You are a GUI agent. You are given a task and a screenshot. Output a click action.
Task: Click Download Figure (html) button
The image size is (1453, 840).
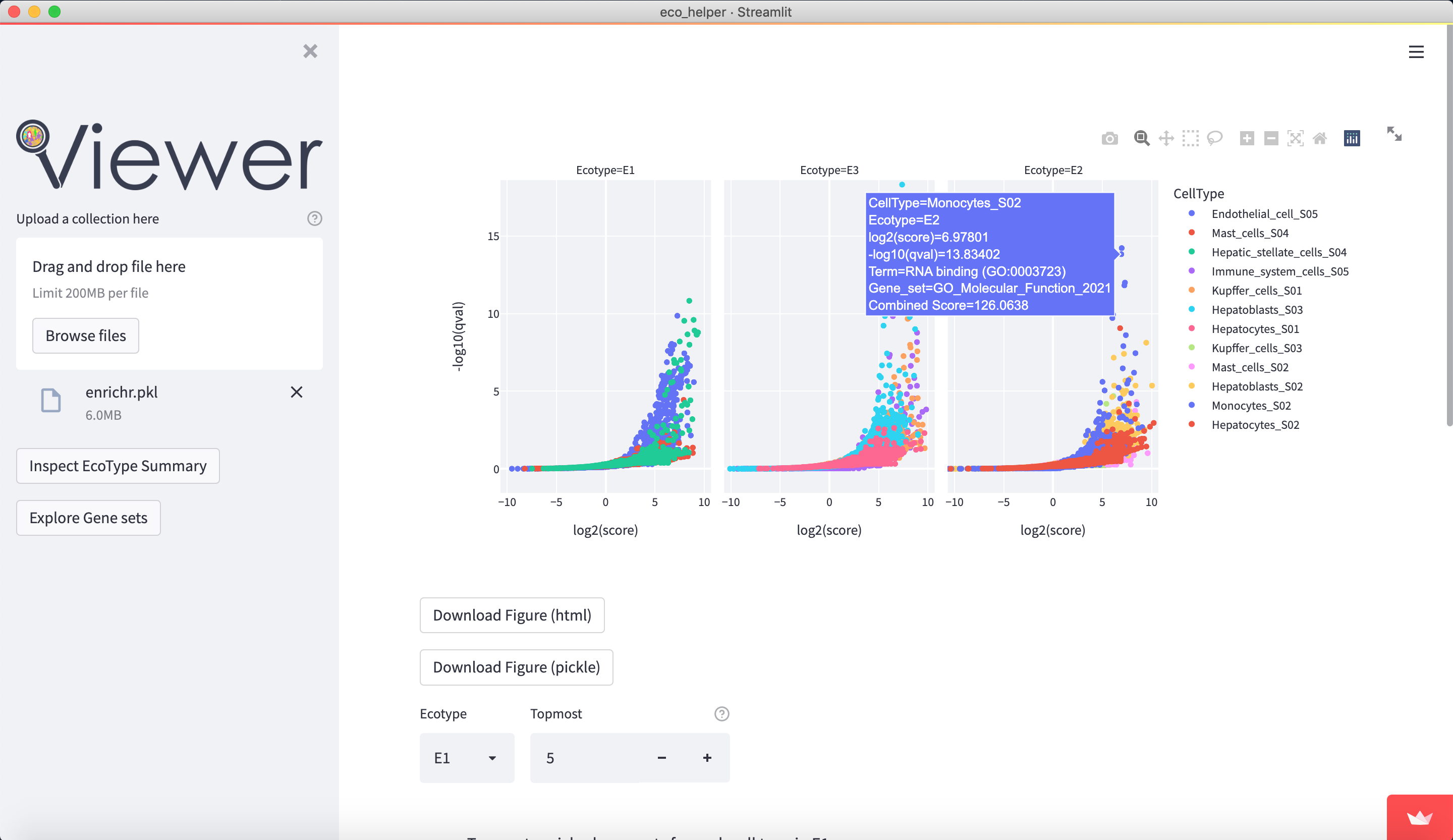point(512,615)
